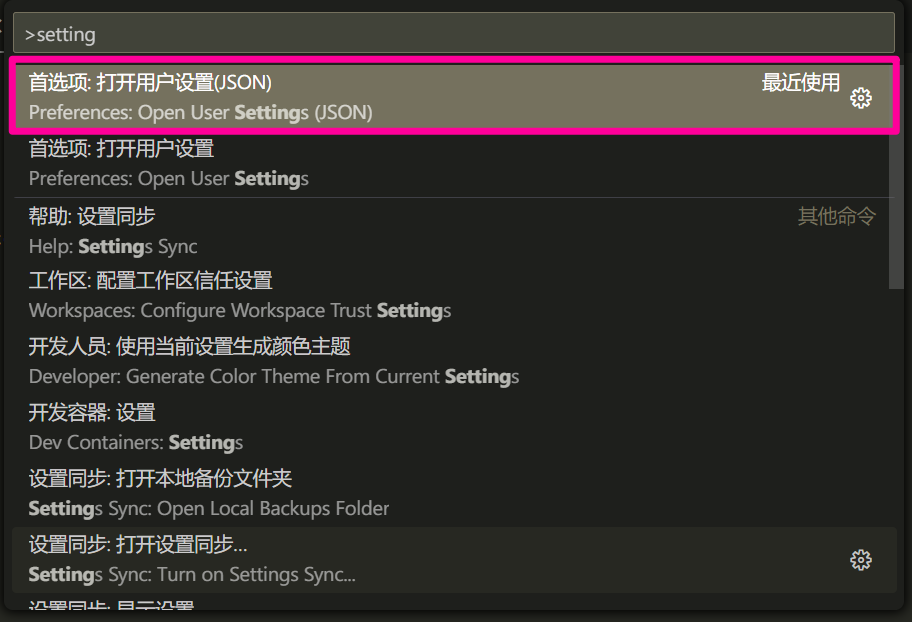Click the 工作区: 配置工作区信任设置 title text
Viewport: 912px width, 622px height.
[x=151, y=280]
